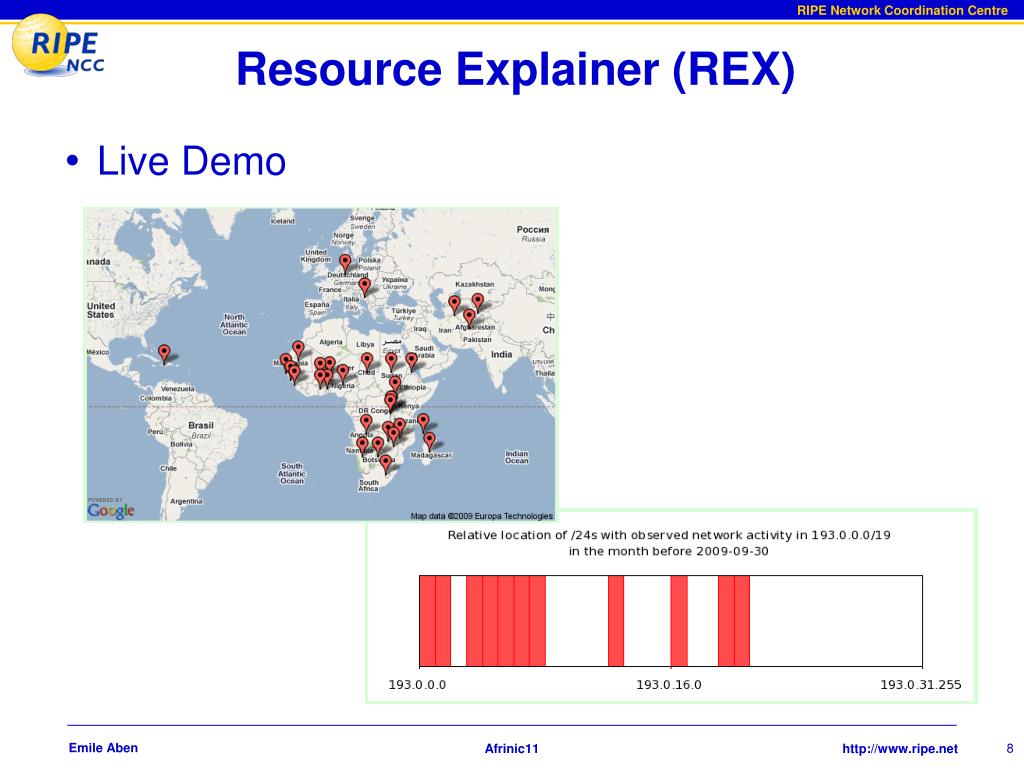Click the Argentina label on the map
The height and width of the screenshot is (768, 1024).
pos(186,501)
